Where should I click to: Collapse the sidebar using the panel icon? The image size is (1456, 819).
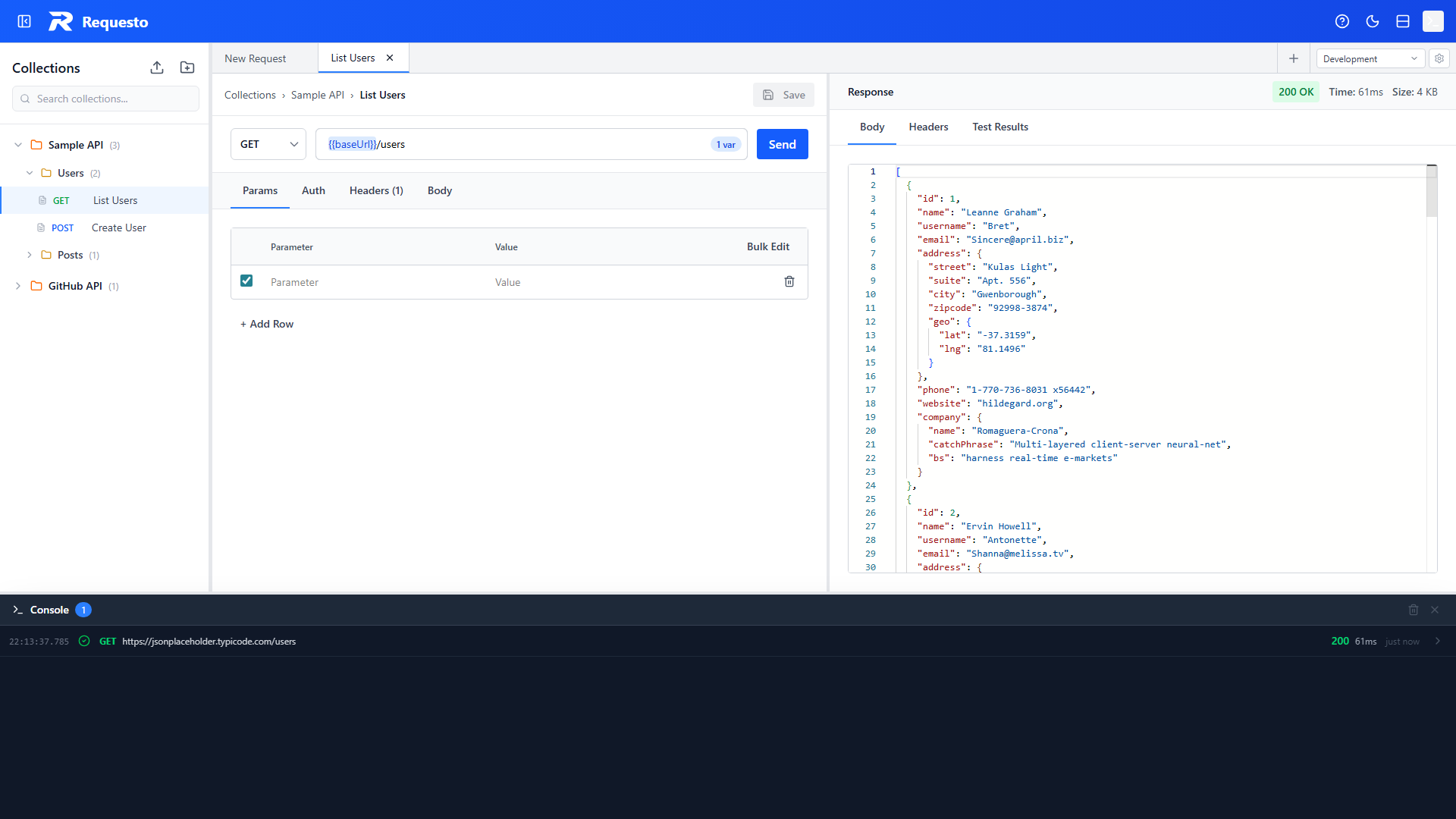click(x=24, y=21)
